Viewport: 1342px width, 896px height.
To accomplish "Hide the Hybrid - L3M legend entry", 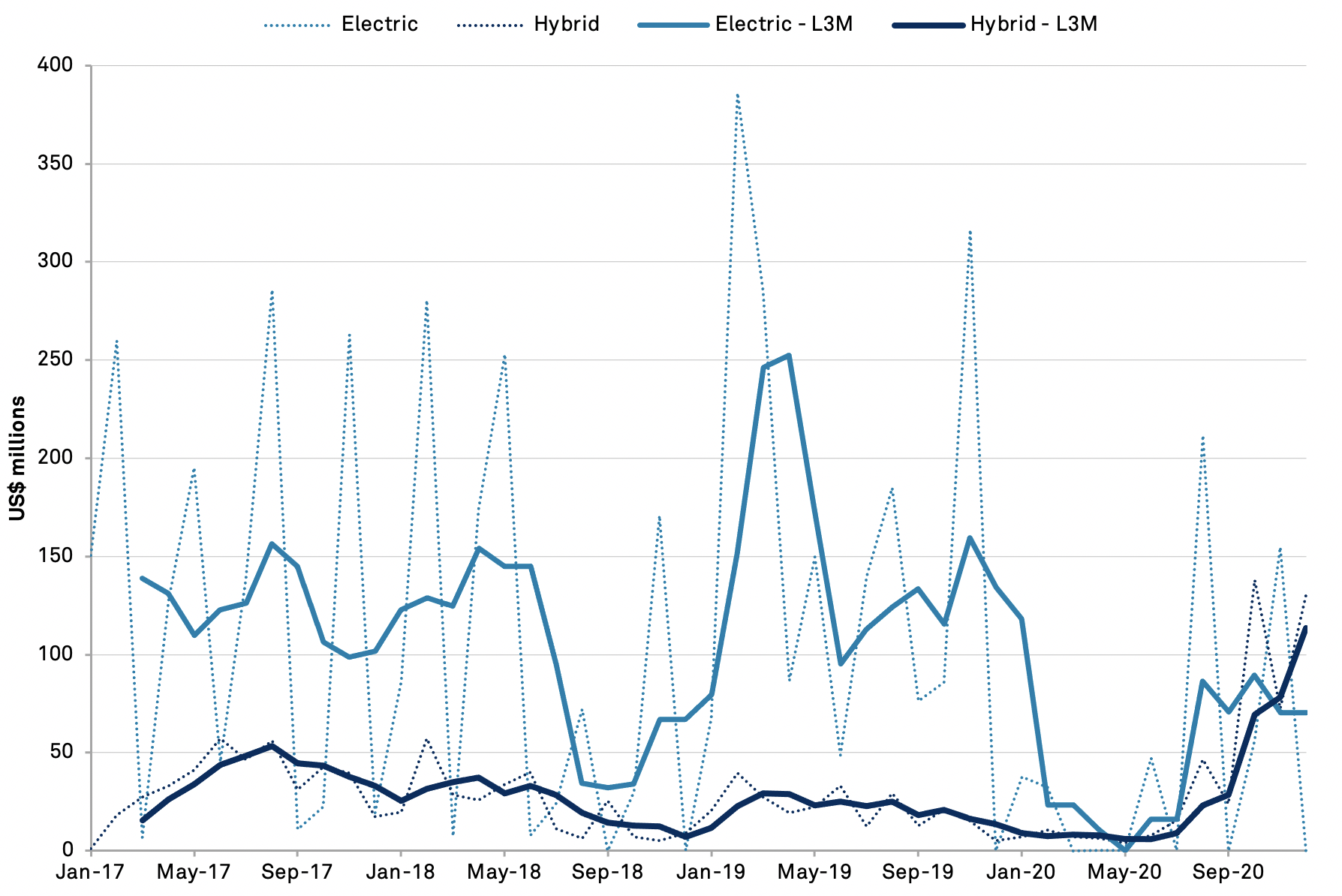I will 1033,24.
